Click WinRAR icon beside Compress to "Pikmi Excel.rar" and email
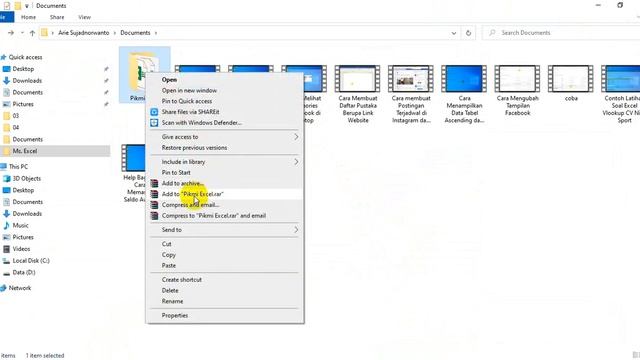This screenshot has width=640, height=360. pyautogui.click(x=154, y=216)
